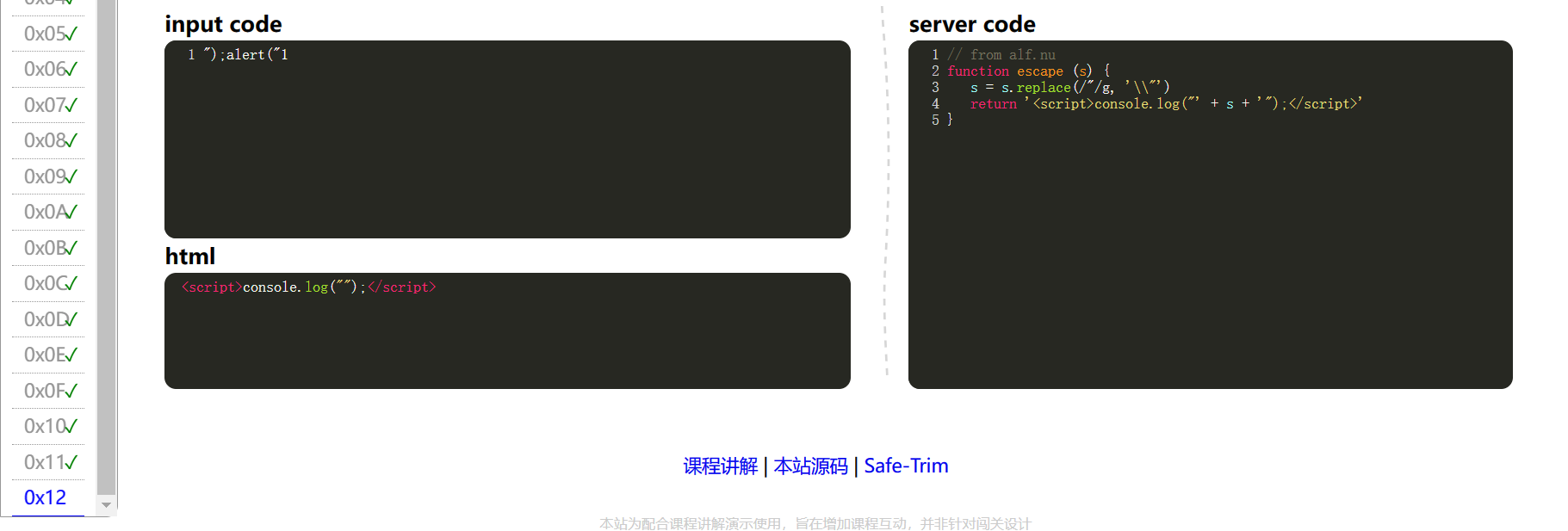Image resolution: width=1568 pixels, height=531 pixels.
Task: Open the Safe-Trim link
Action: 906,466
